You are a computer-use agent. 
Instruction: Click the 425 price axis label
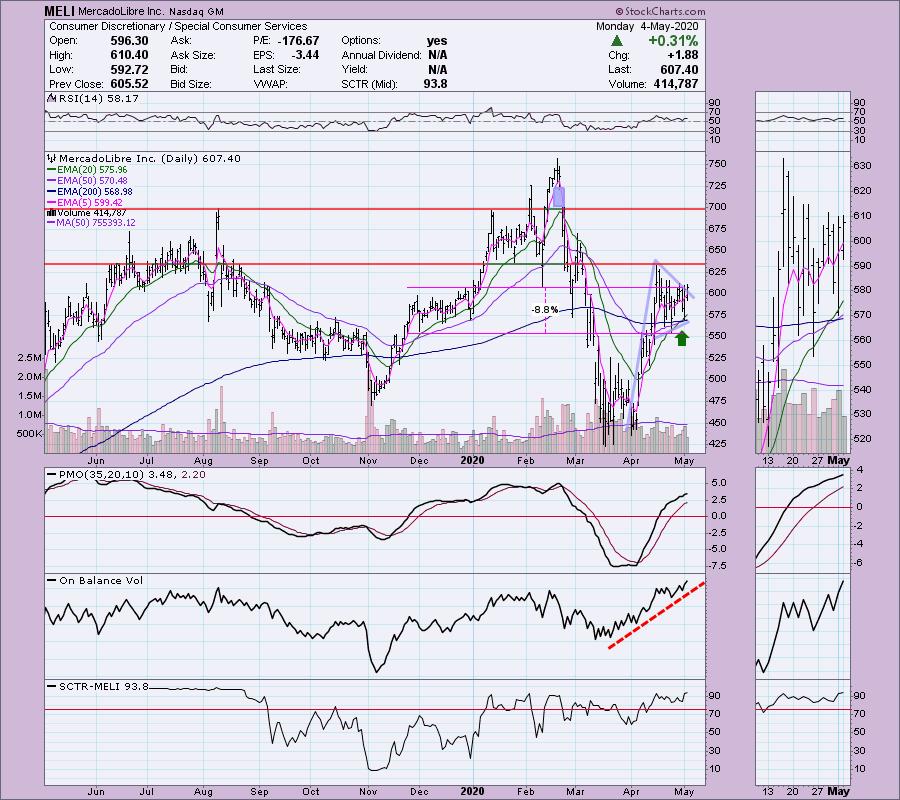coord(717,444)
